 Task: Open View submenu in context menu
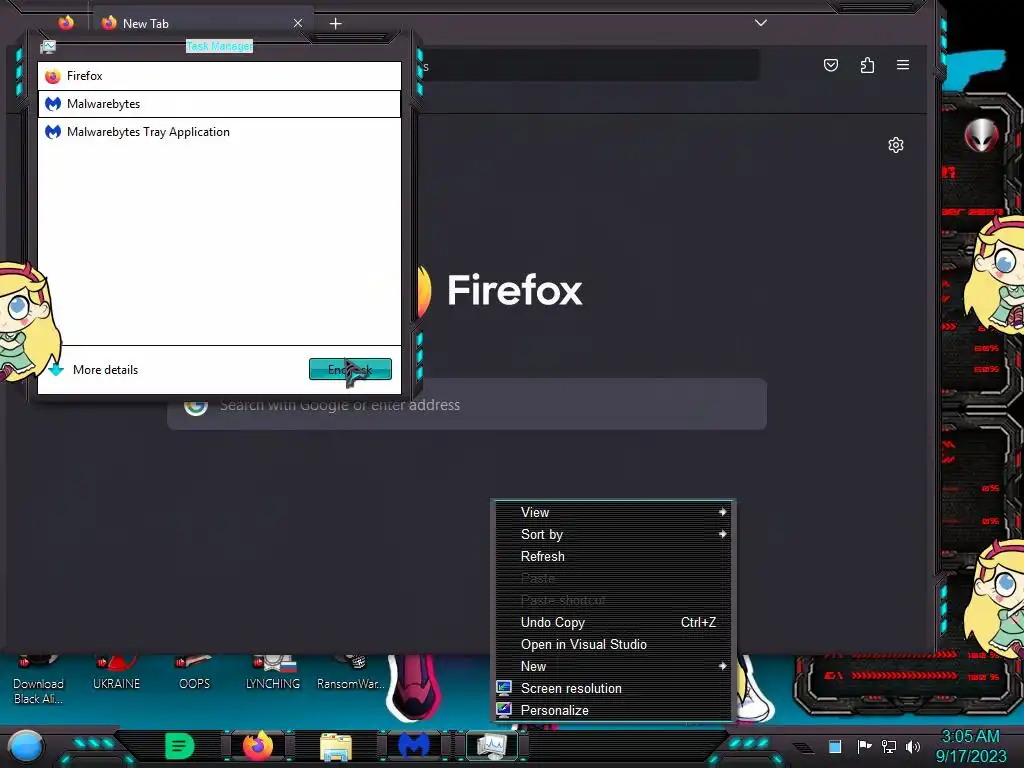pos(614,513)
